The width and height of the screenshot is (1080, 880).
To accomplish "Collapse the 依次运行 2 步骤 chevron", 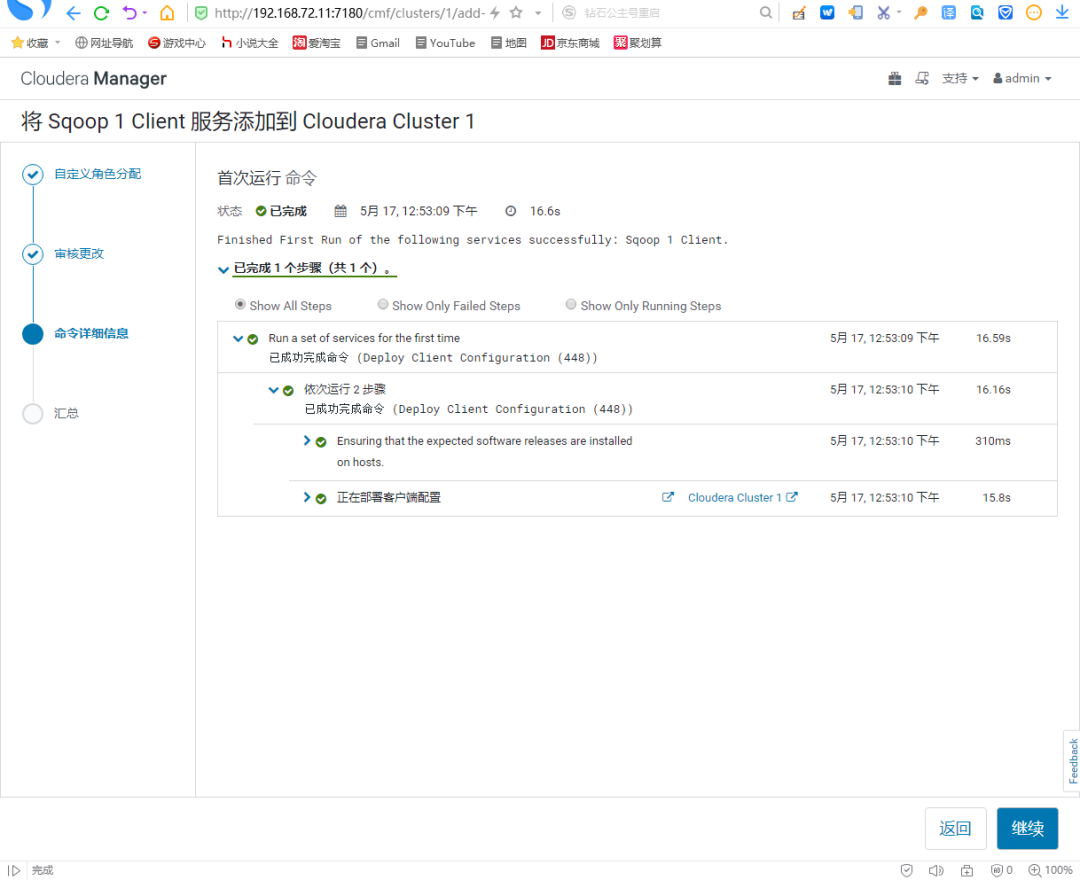I will (273, 390).
